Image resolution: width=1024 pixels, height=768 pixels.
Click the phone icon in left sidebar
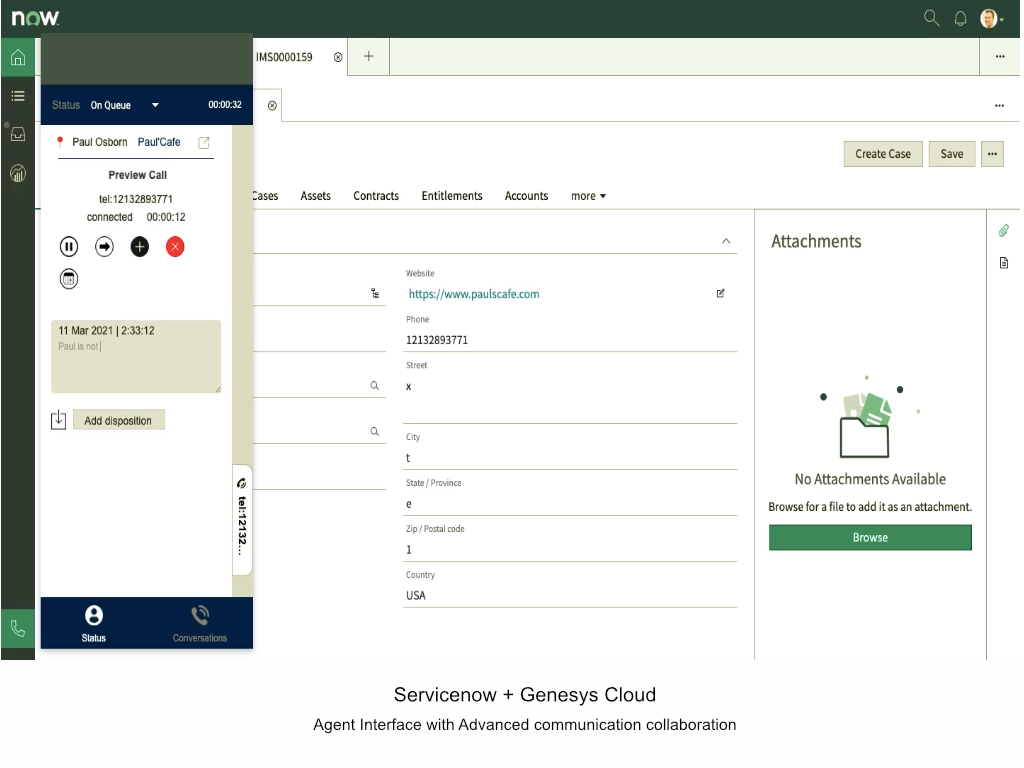pyautogui.click(x=18, y=629)
